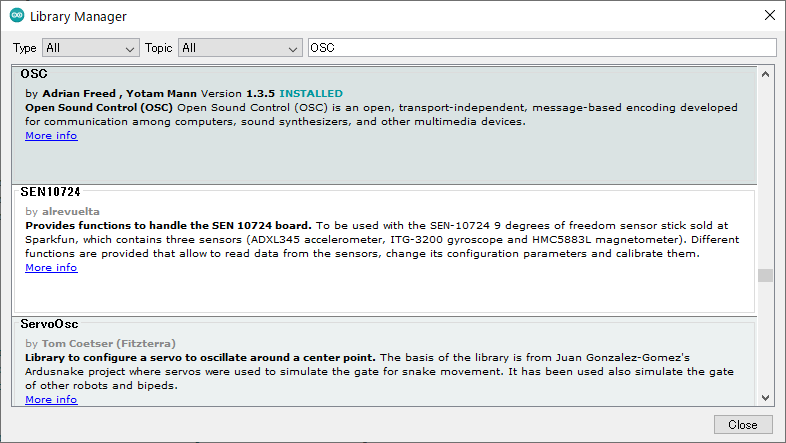Click author Tom Coetser (Fitzterra)
This screenshot has width=786, height=443.
[x=109, y=344]
